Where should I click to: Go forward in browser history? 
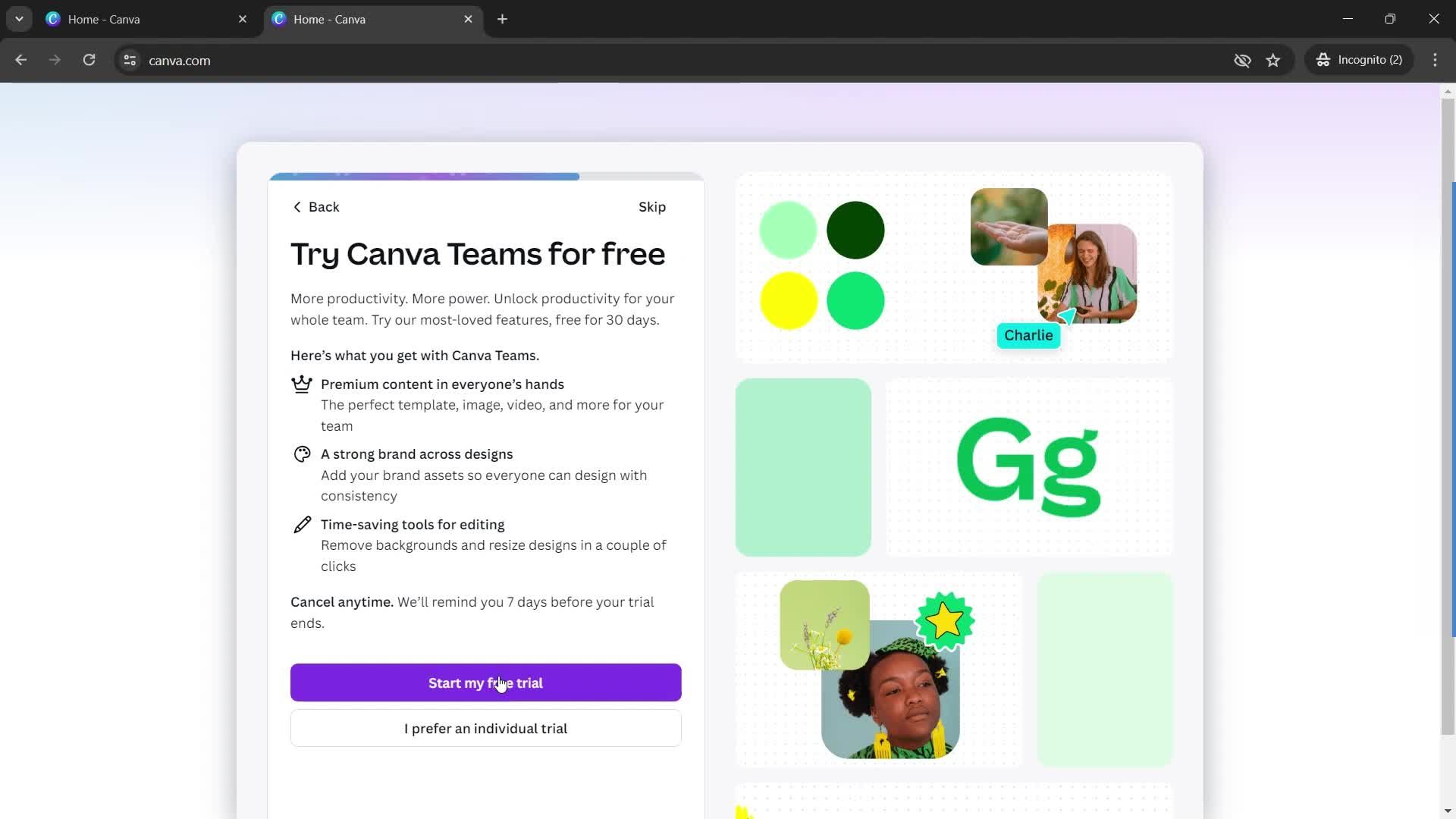55,60
